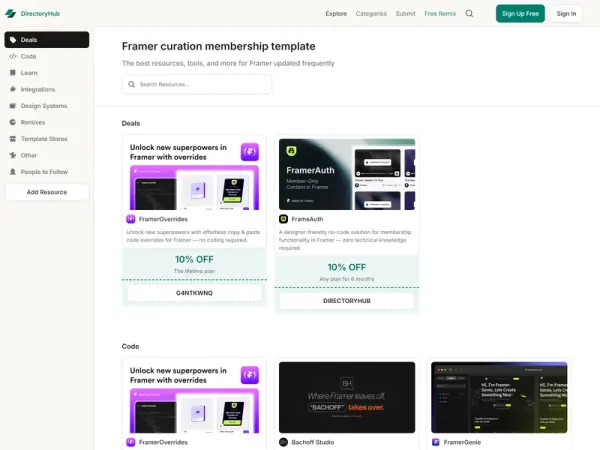Open the Submit menu item
This screenshot has height=450, width=600.
pyautogui.click(x=406, y=14)
